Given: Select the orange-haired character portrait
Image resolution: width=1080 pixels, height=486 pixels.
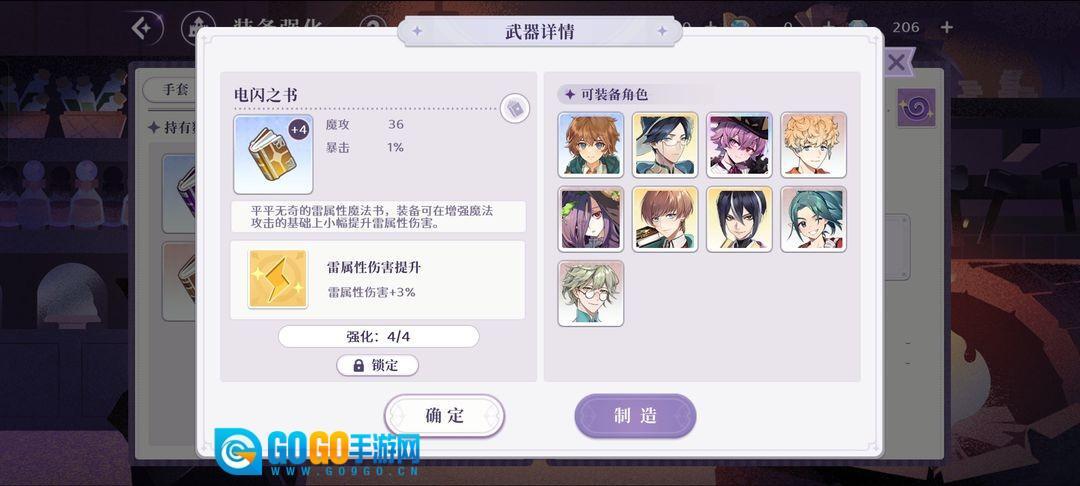Looking at the screenshot, I should [590, 145].
